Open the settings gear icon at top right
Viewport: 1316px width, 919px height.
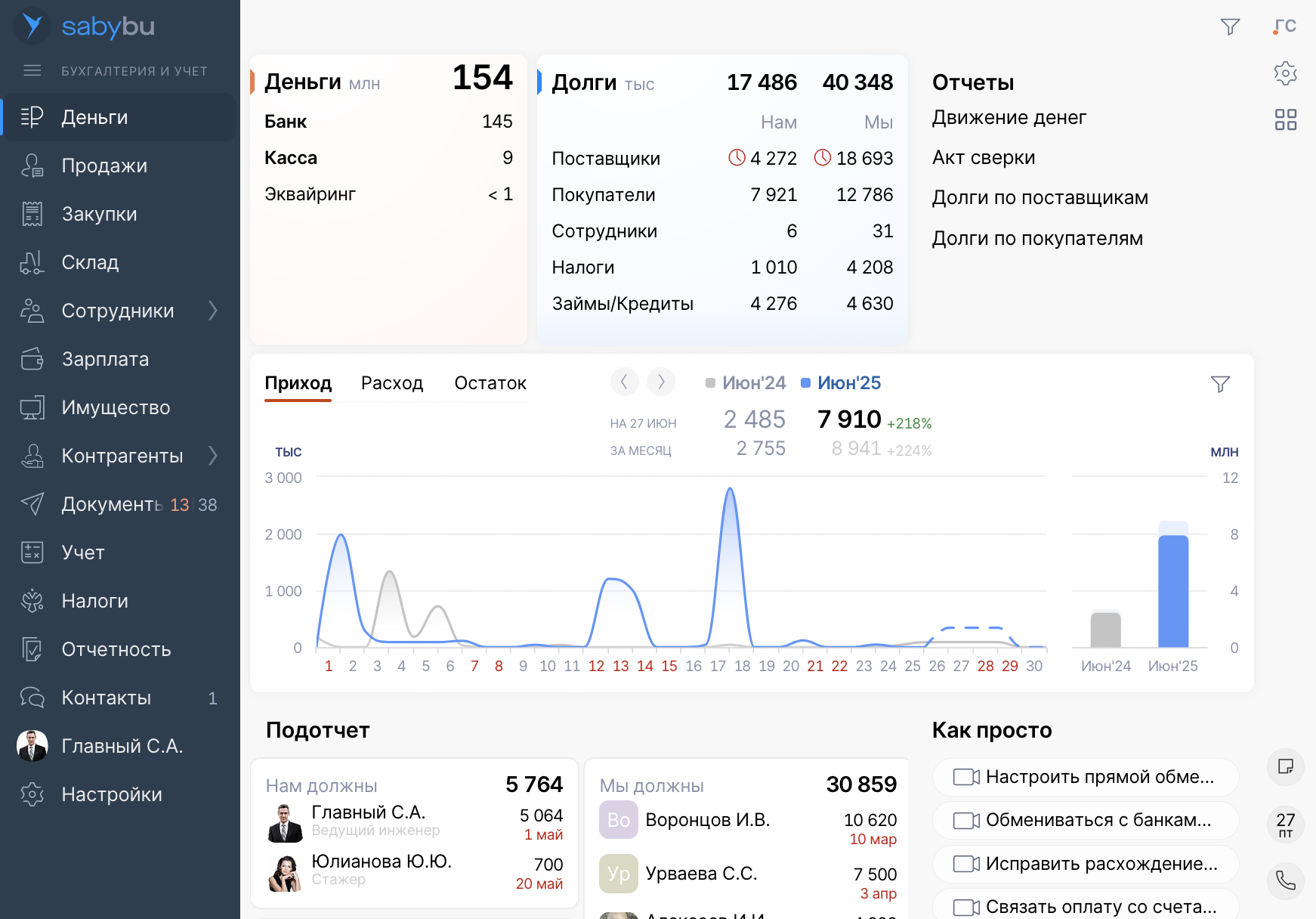coord(1285,73)
